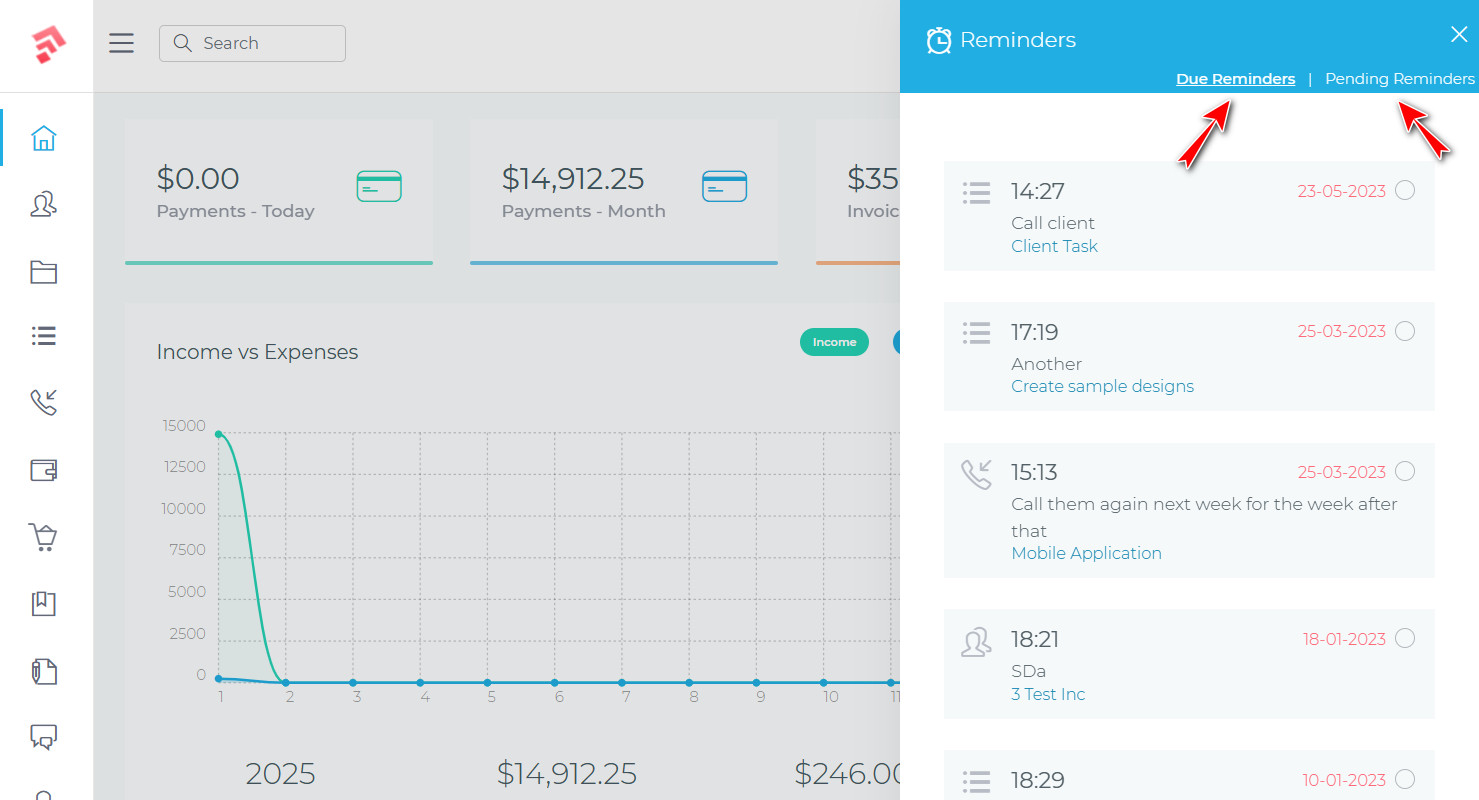
Task: Switch to the Due Reminders tab
Action: point(1235,79)
